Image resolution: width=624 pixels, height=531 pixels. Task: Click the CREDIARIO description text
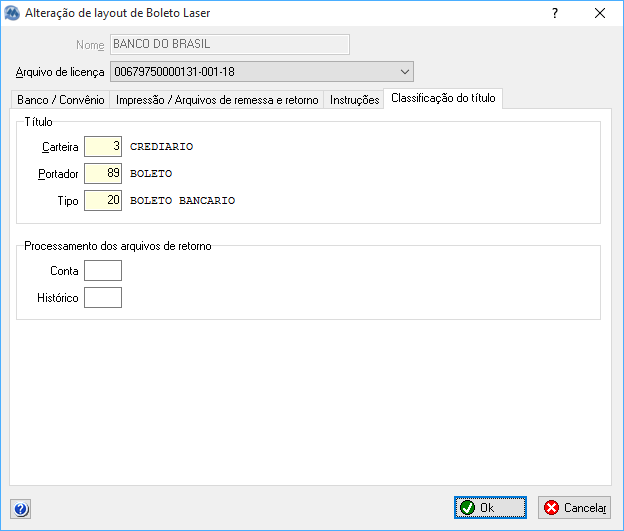click(161, 146)
